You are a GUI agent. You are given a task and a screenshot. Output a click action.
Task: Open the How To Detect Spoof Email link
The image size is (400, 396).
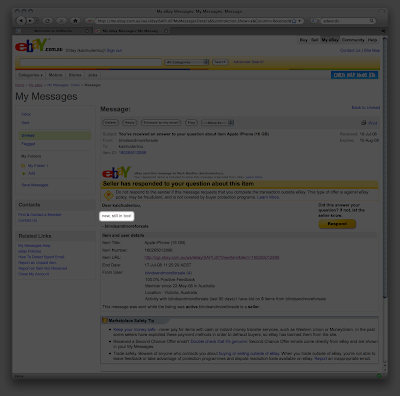(41, 257)
